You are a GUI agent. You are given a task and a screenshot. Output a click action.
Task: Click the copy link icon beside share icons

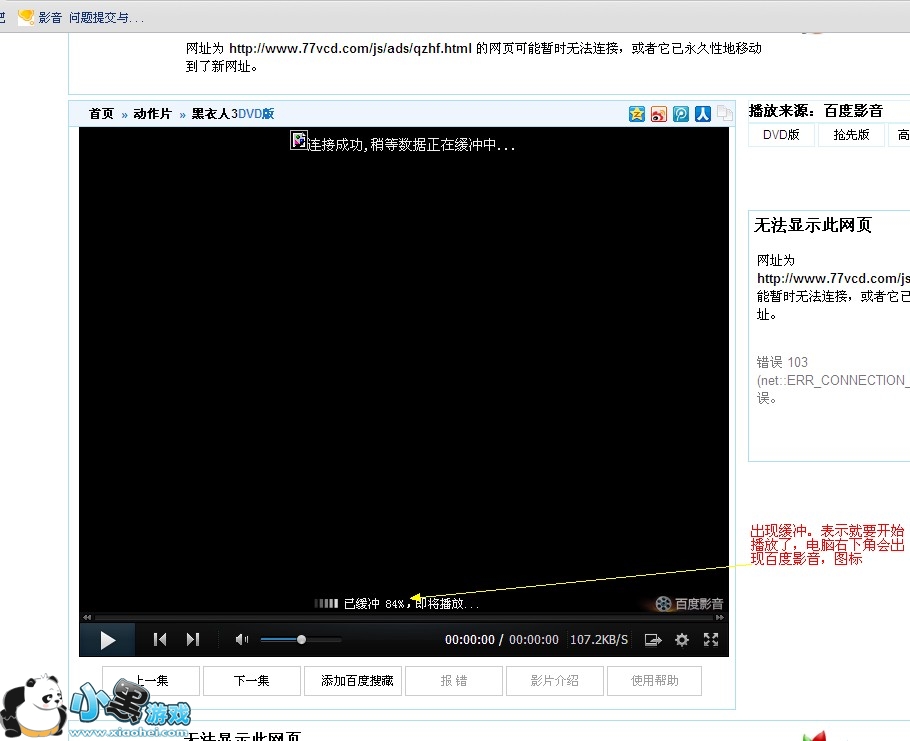[724, 114]
